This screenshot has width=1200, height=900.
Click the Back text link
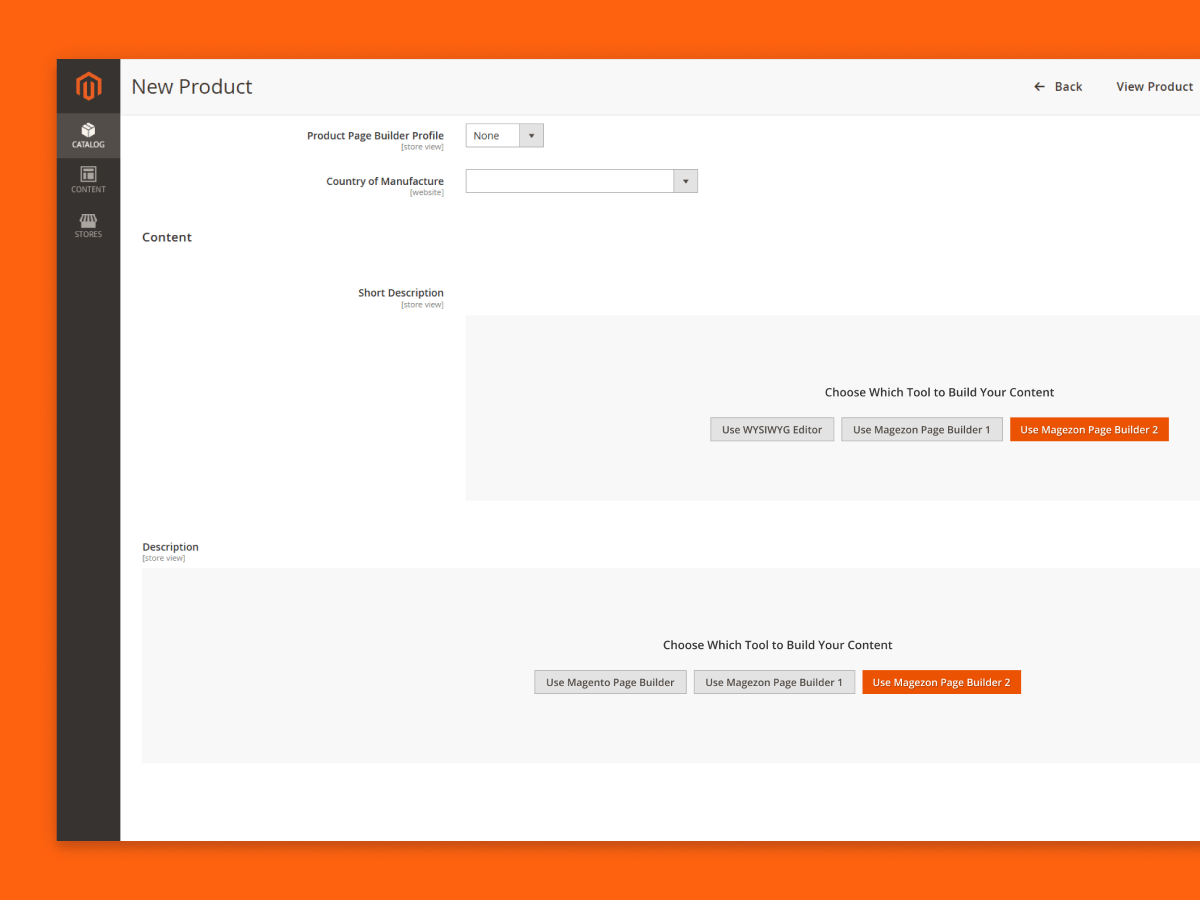click(1068, 87)
